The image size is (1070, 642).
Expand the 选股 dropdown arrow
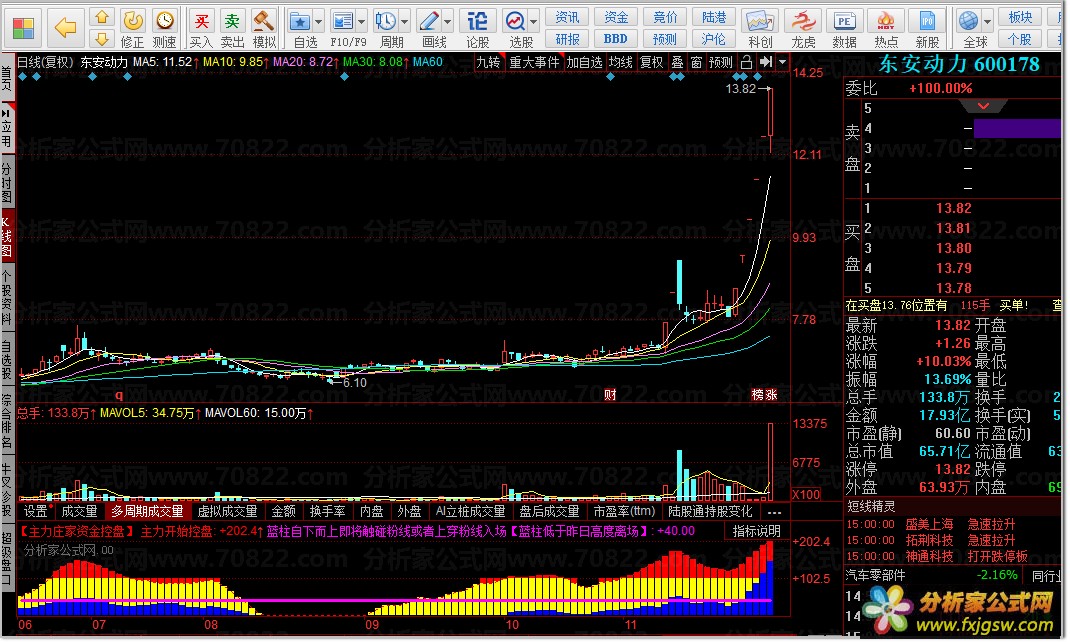534,22
